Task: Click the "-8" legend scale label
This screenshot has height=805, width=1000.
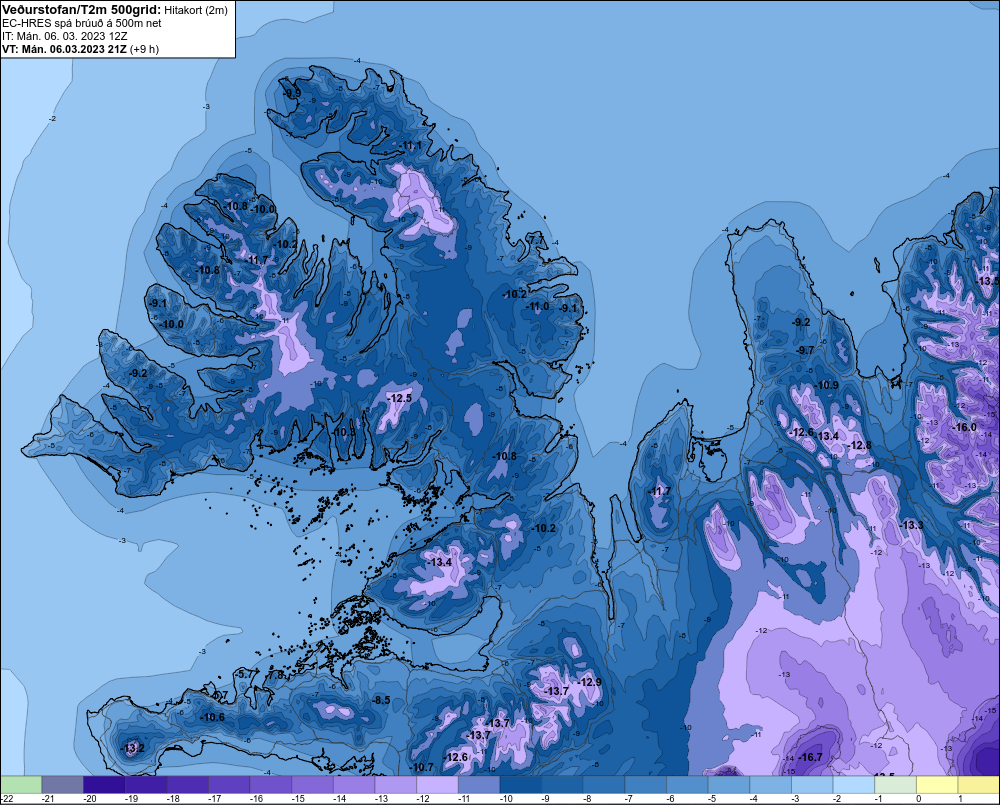Action: (x=589, y=799)
